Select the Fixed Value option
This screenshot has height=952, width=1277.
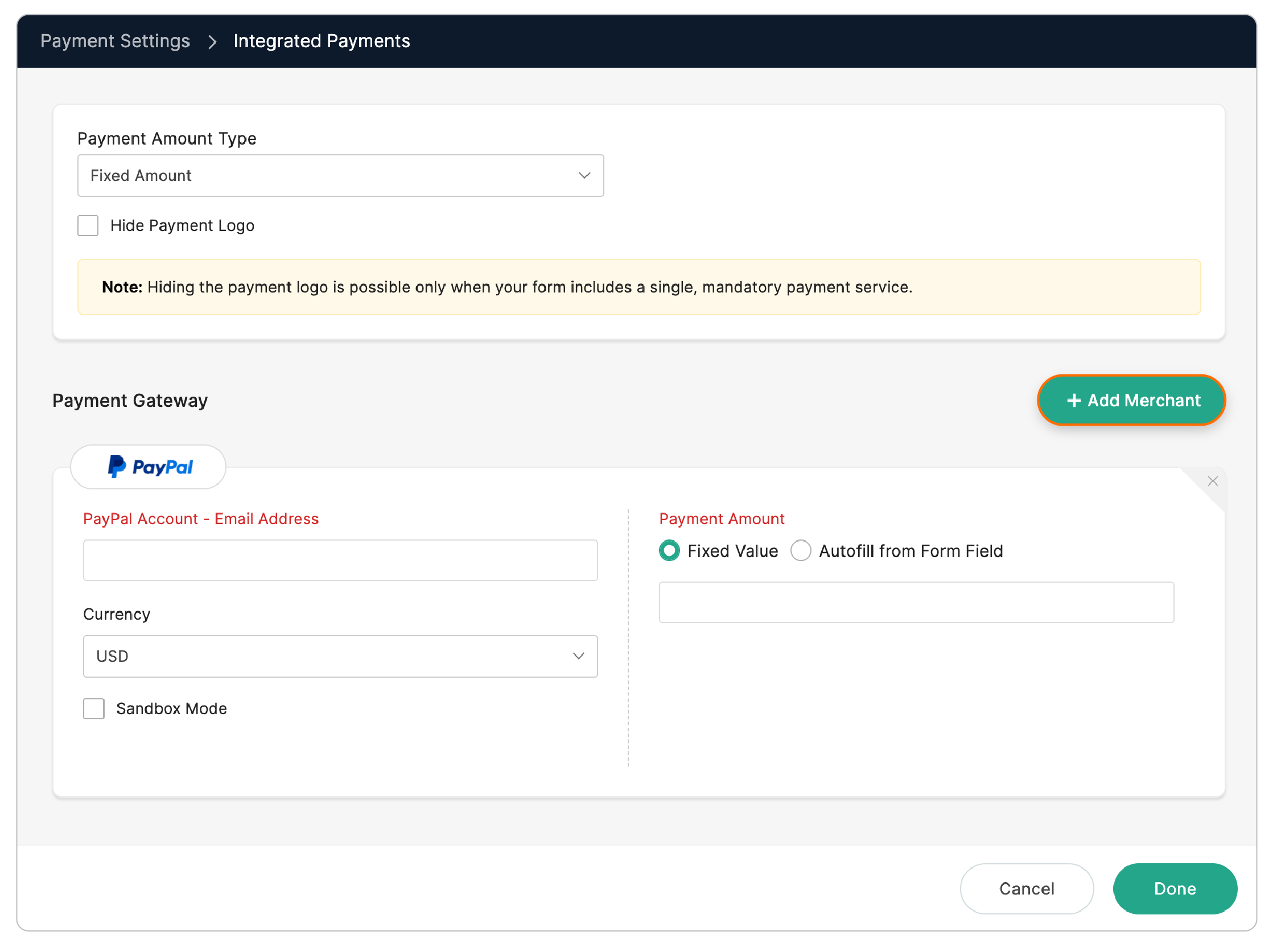coord(669,551)
